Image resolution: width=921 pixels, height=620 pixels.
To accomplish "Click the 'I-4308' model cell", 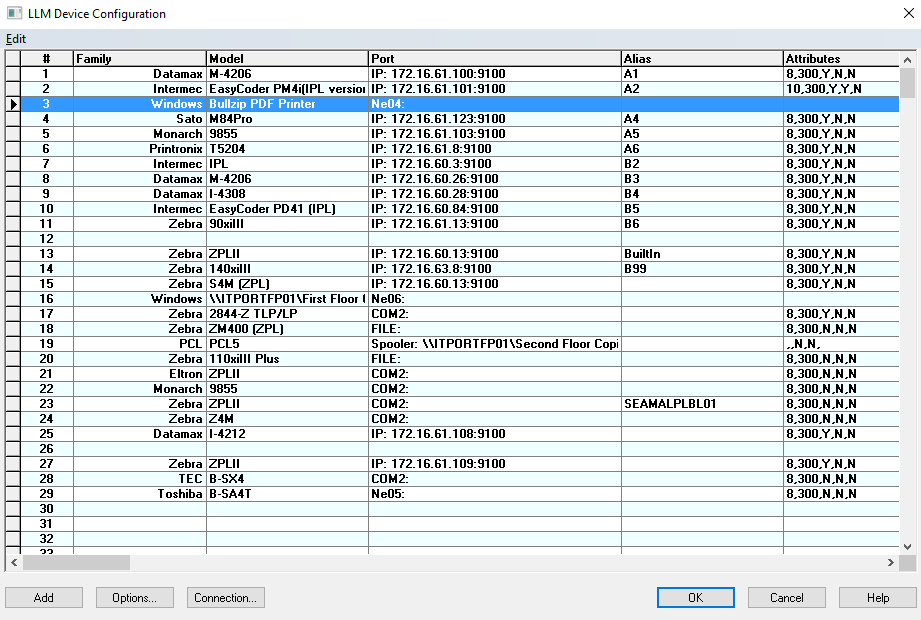I will (287, 194).
